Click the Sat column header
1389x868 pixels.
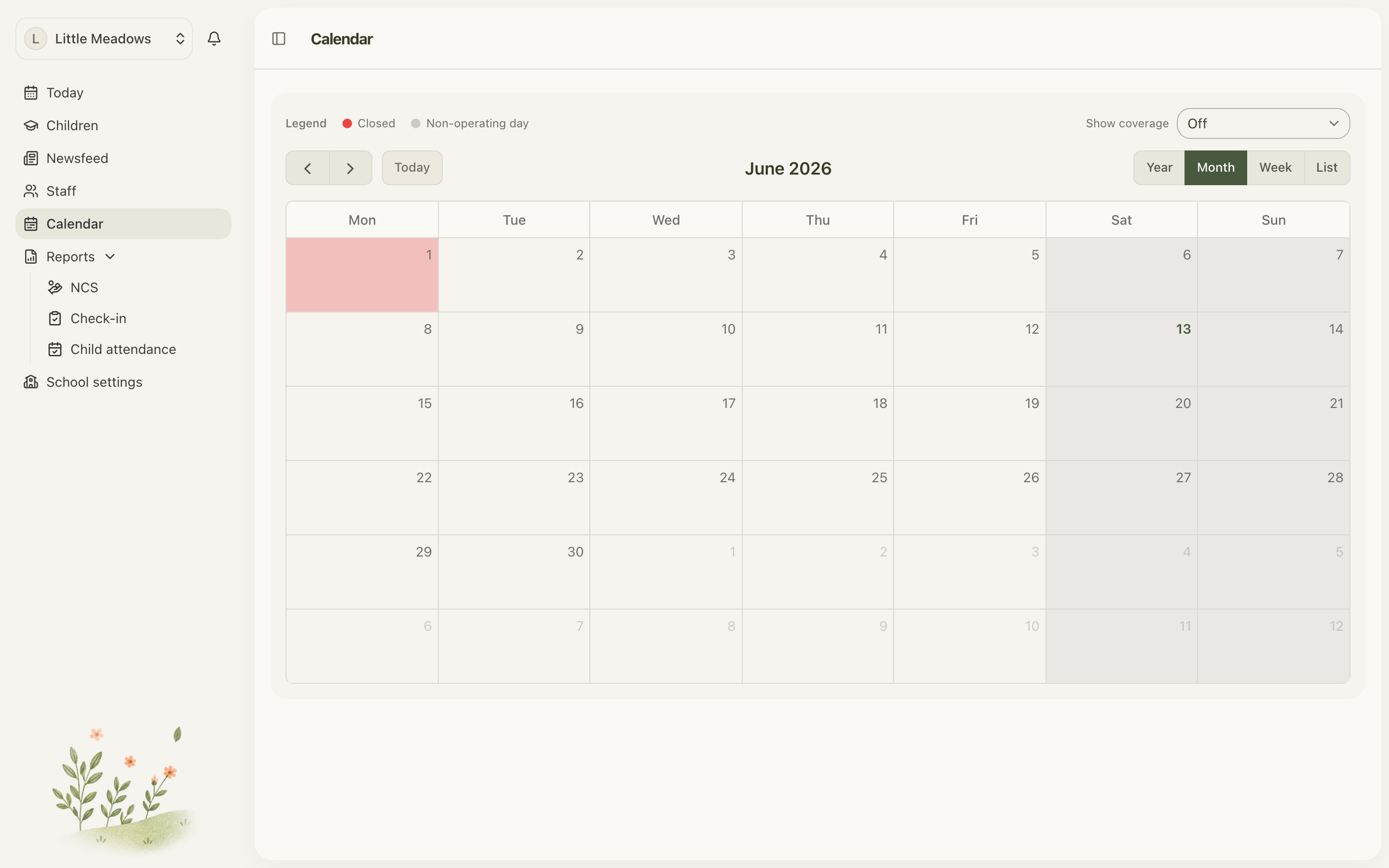(x=1121, y=220)
